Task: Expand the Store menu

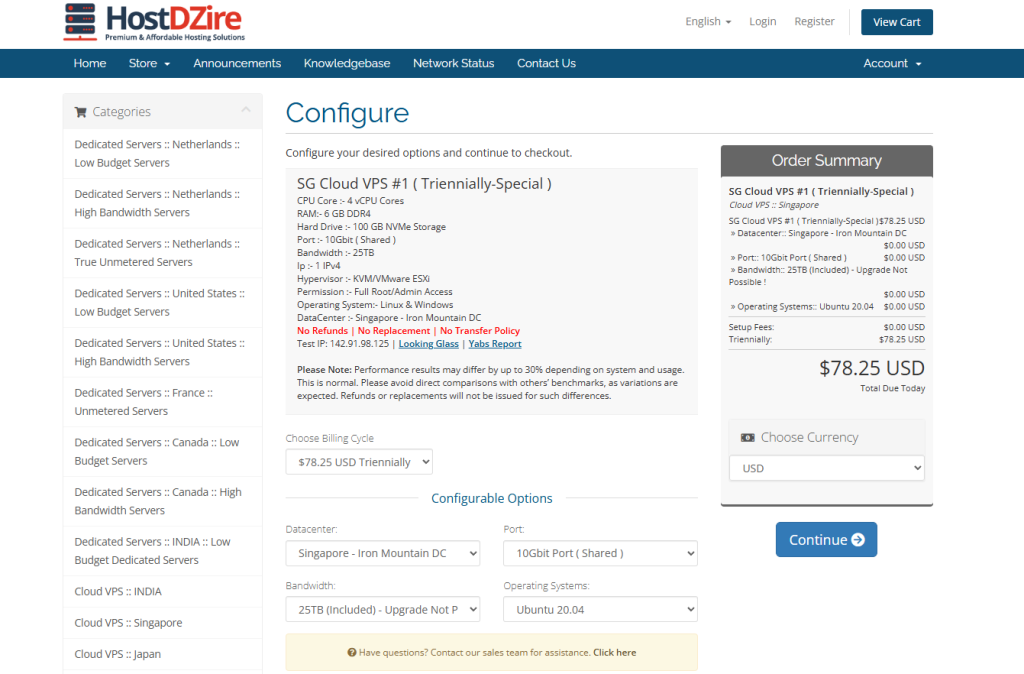Action: 149,63
